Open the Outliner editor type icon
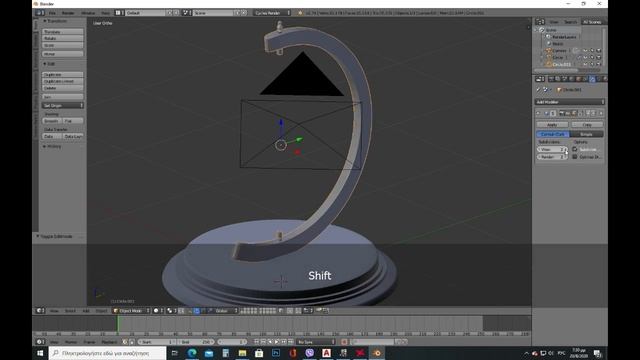 tap(540, 22)
